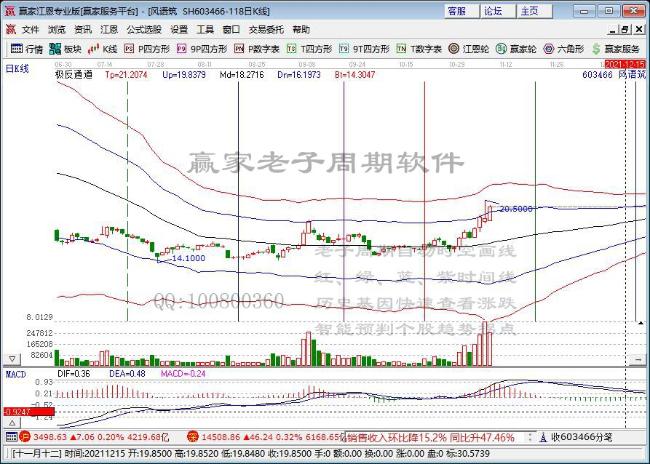
Task: Open the 帮助 menu
Action: coord(301,29)
